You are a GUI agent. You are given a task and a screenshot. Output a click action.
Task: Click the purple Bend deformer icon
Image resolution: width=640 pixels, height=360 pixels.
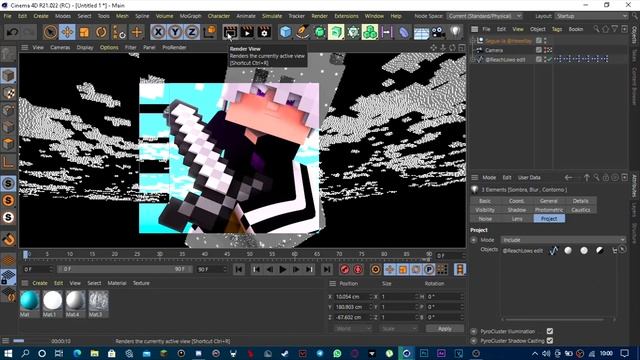[x=404, y=32]
